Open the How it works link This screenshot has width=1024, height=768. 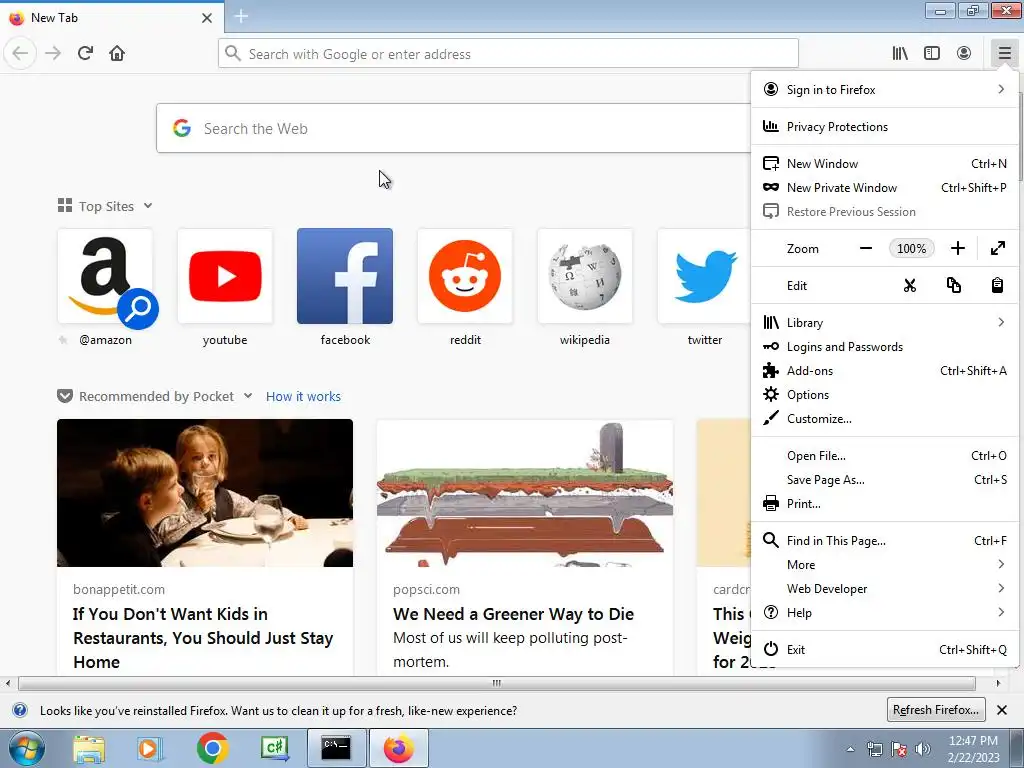(x=303, y=396)
